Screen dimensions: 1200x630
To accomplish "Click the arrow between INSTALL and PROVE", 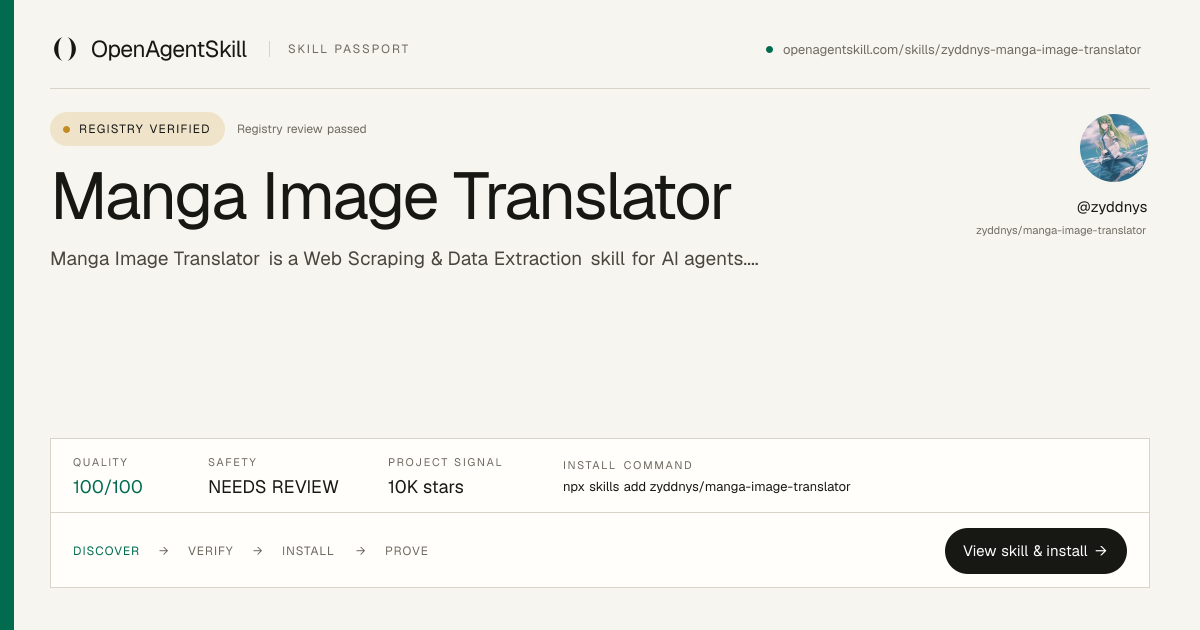I will (x=361, y=551).
